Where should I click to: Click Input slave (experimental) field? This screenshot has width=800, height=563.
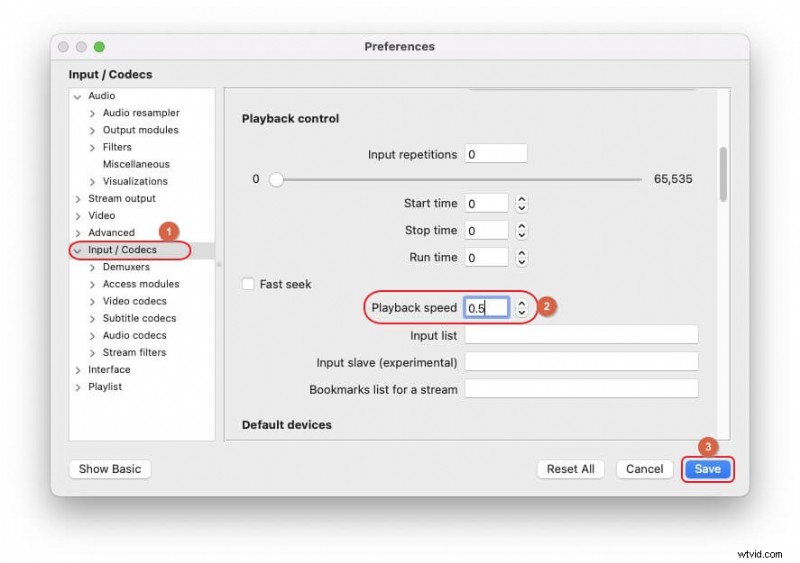click(581, 361)
